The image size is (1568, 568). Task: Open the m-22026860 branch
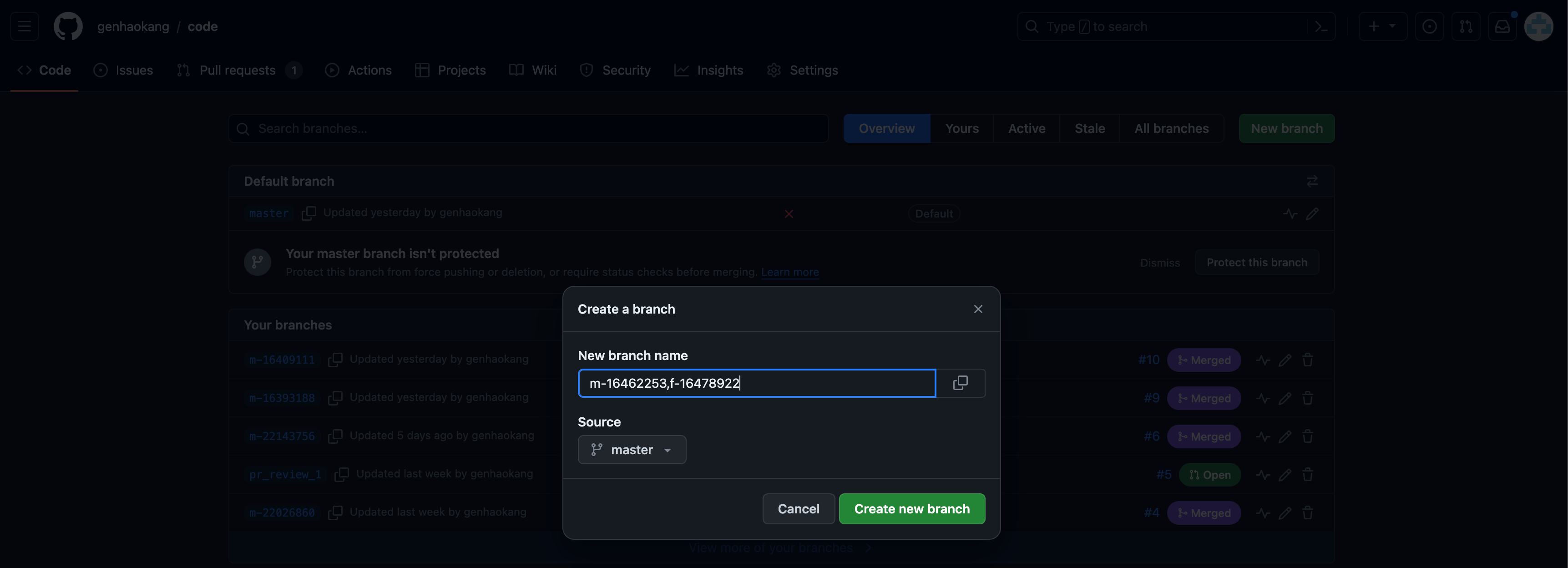click(282, 512)
